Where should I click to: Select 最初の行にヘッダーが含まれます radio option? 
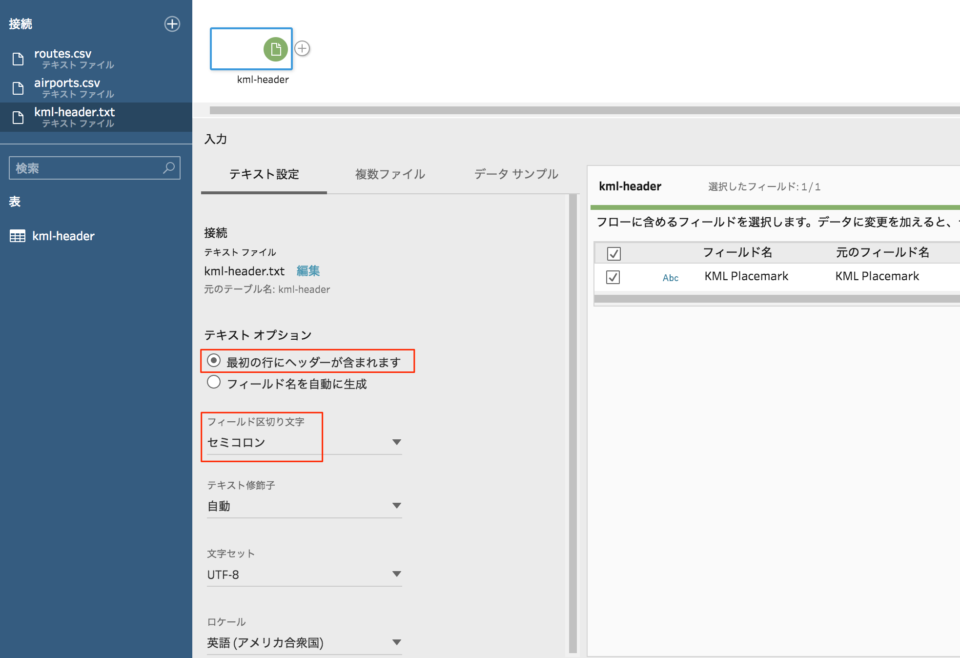coord(212,362)
